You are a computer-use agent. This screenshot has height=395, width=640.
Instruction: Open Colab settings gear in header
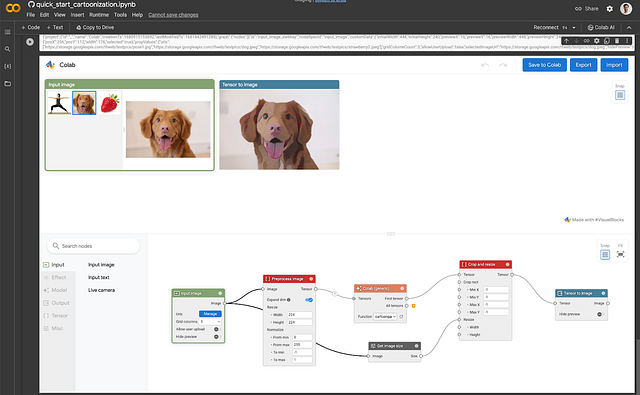pos(609,9)
